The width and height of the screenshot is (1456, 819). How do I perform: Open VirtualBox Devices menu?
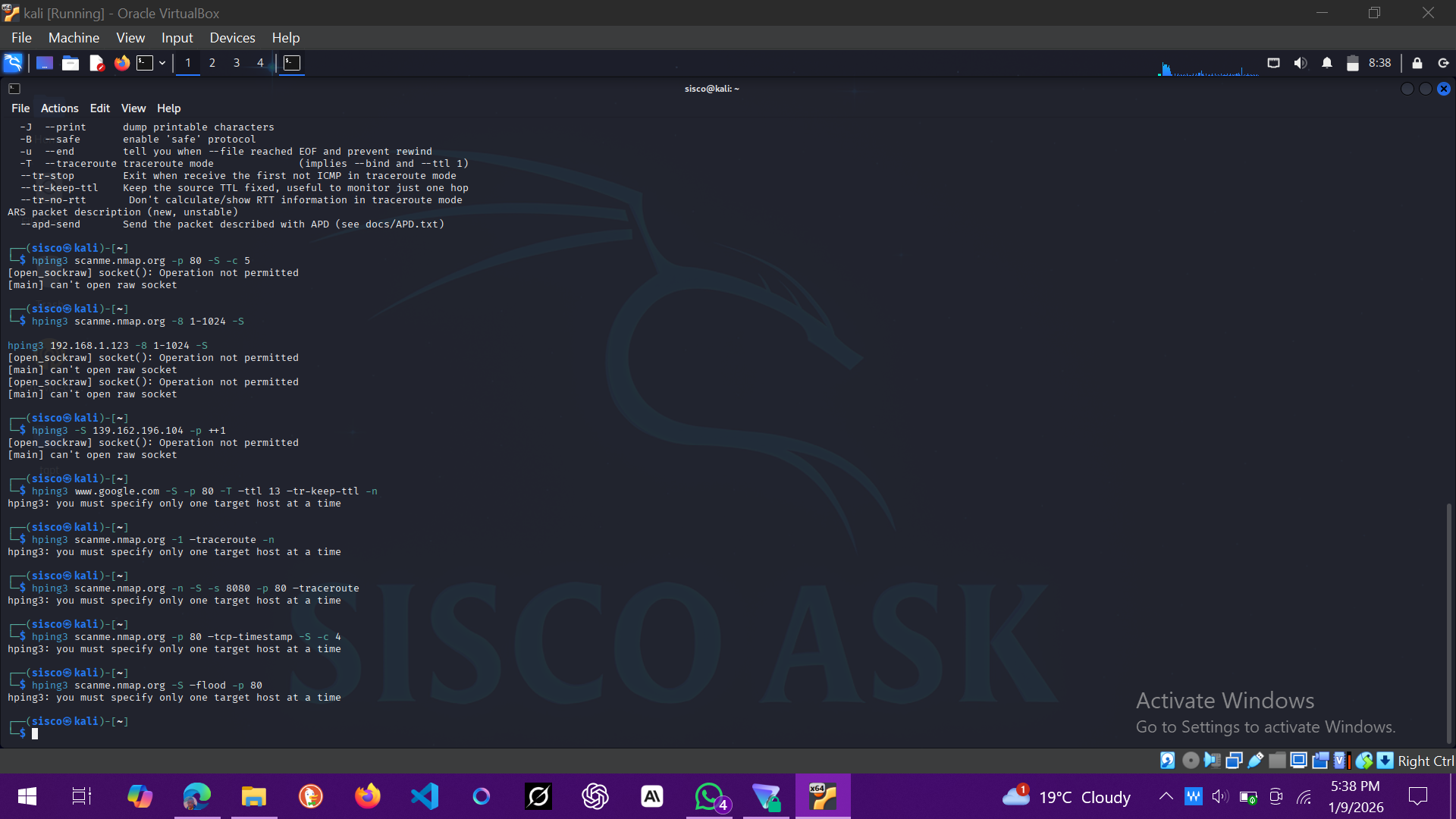coord(232,38)
